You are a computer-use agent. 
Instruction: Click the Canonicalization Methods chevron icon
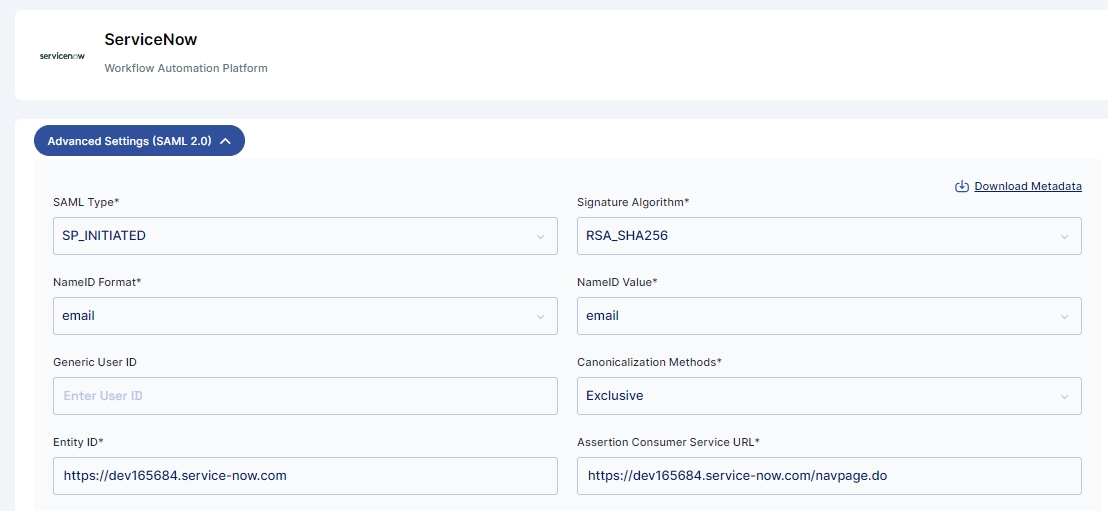(x=1064, y=397)
